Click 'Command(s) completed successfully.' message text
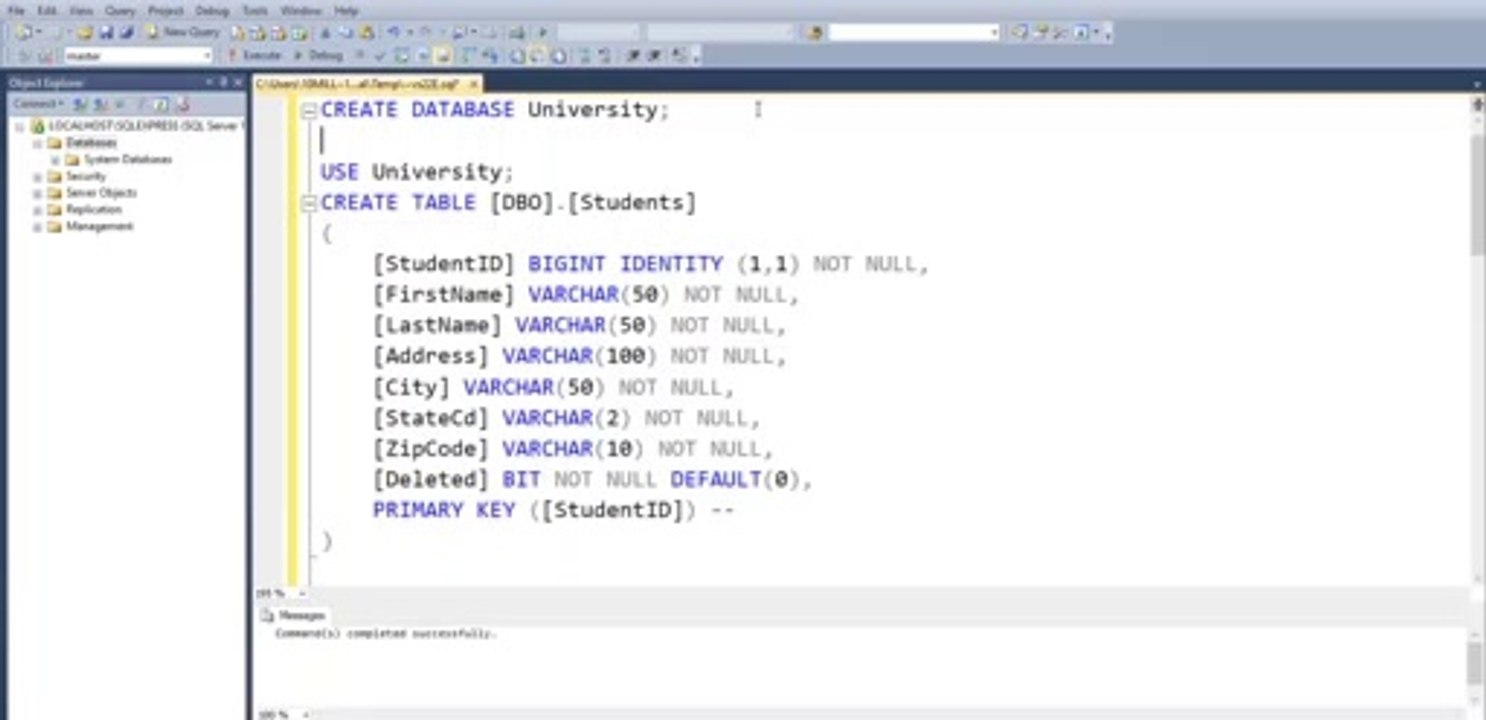The width and height of the screenshot is (1486, 720). pyautogui.click(x=386, y=634)
